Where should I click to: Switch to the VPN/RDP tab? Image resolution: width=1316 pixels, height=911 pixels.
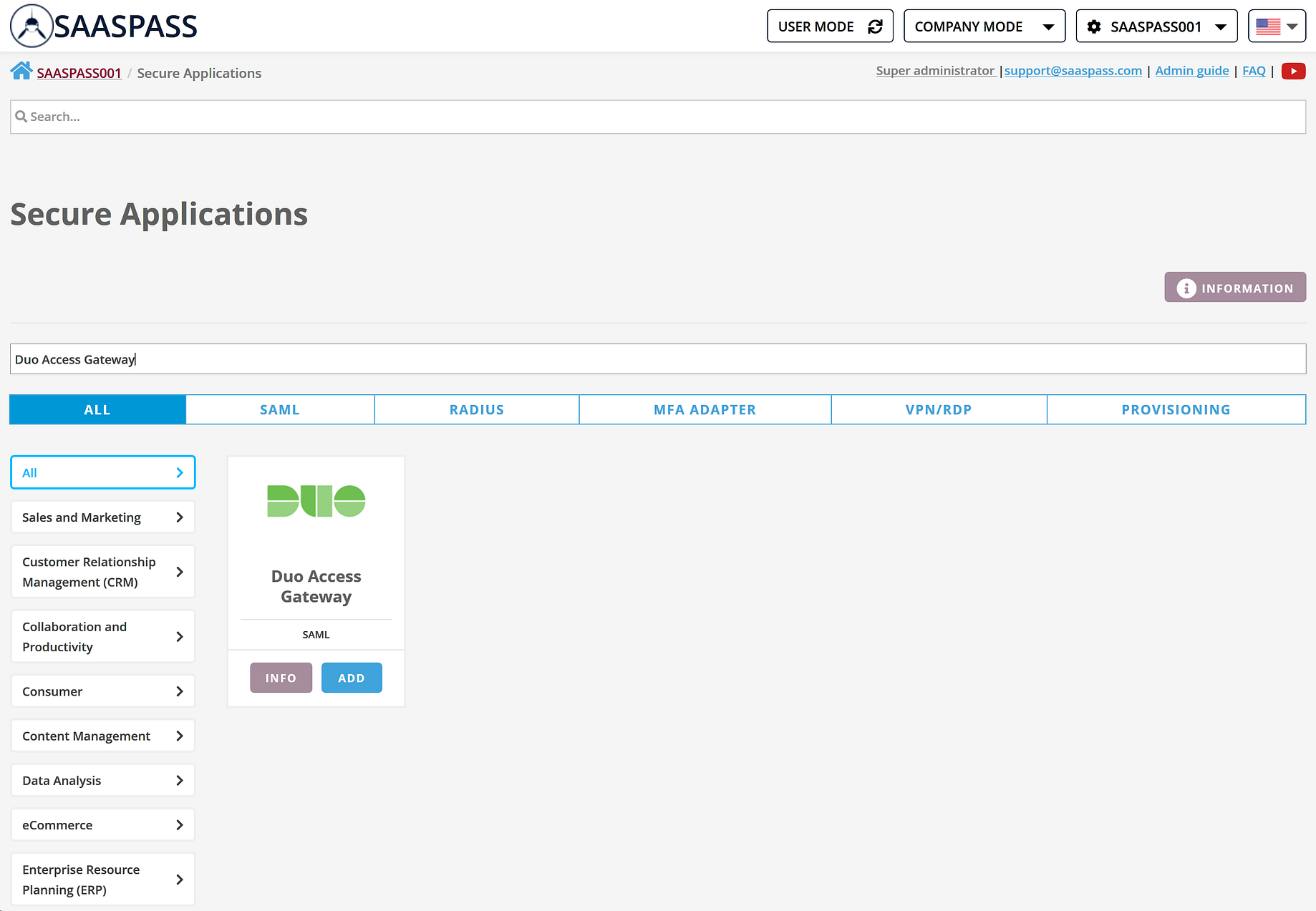coord(939,409)
